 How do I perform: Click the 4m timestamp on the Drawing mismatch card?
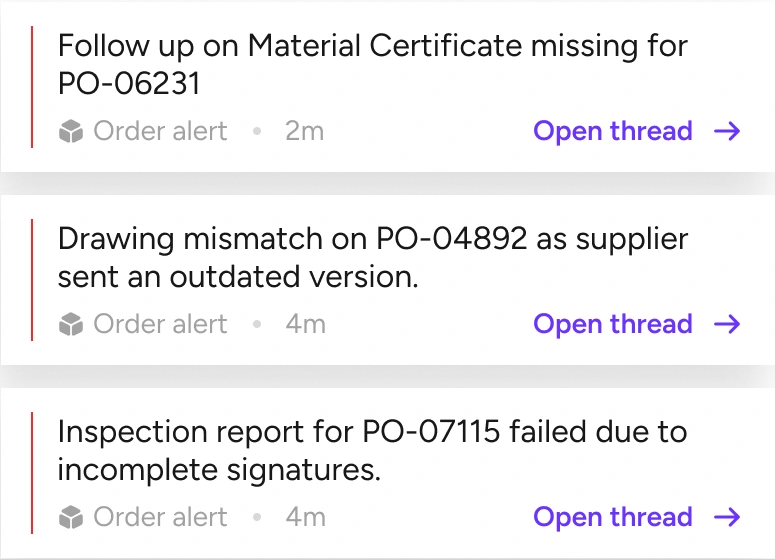(305, 324)
